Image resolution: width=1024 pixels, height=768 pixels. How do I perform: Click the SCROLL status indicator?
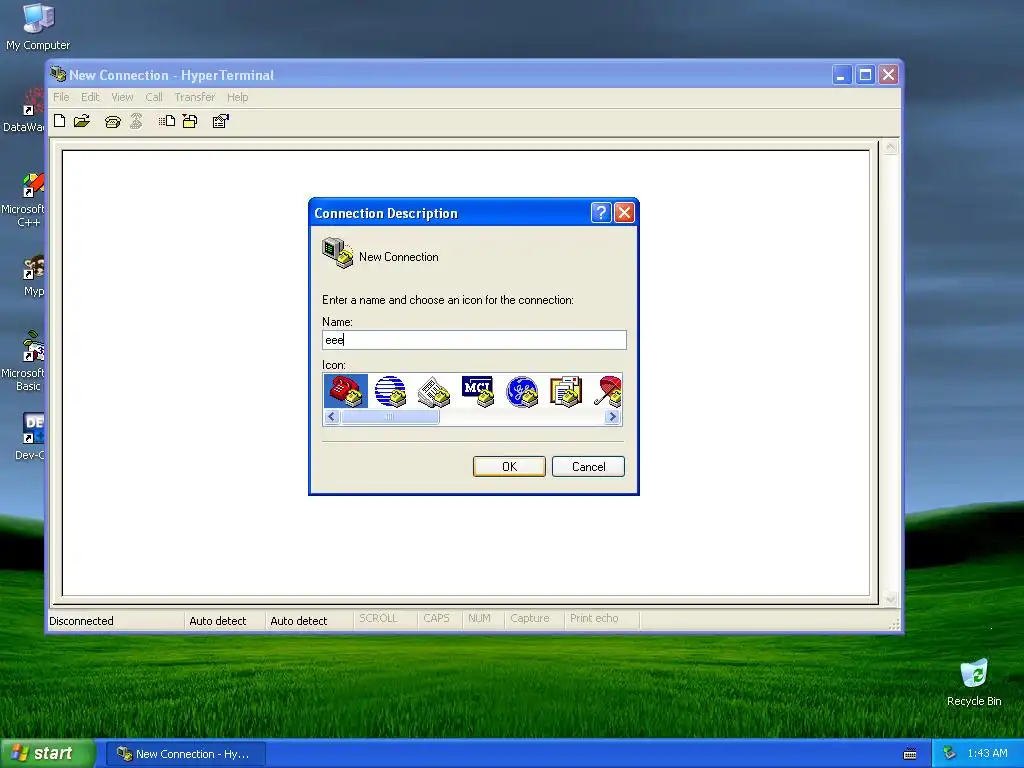pyautogui.click(x=378, y=618)
